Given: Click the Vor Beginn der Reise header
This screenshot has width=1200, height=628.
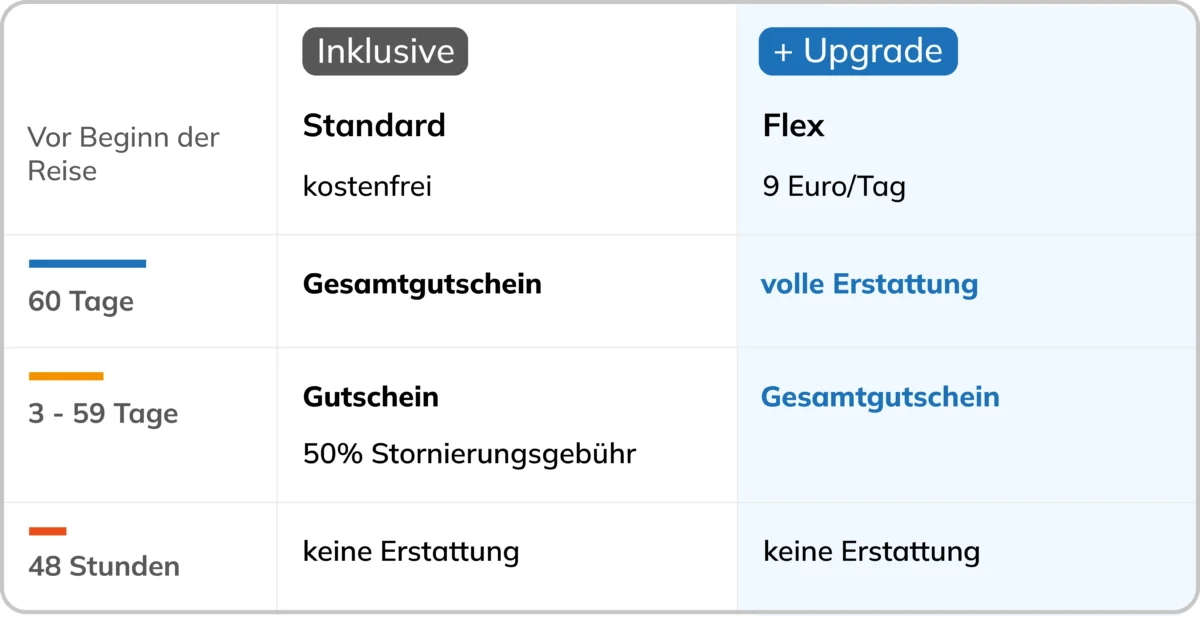Looking at the screenshot, I should point(123,154).
